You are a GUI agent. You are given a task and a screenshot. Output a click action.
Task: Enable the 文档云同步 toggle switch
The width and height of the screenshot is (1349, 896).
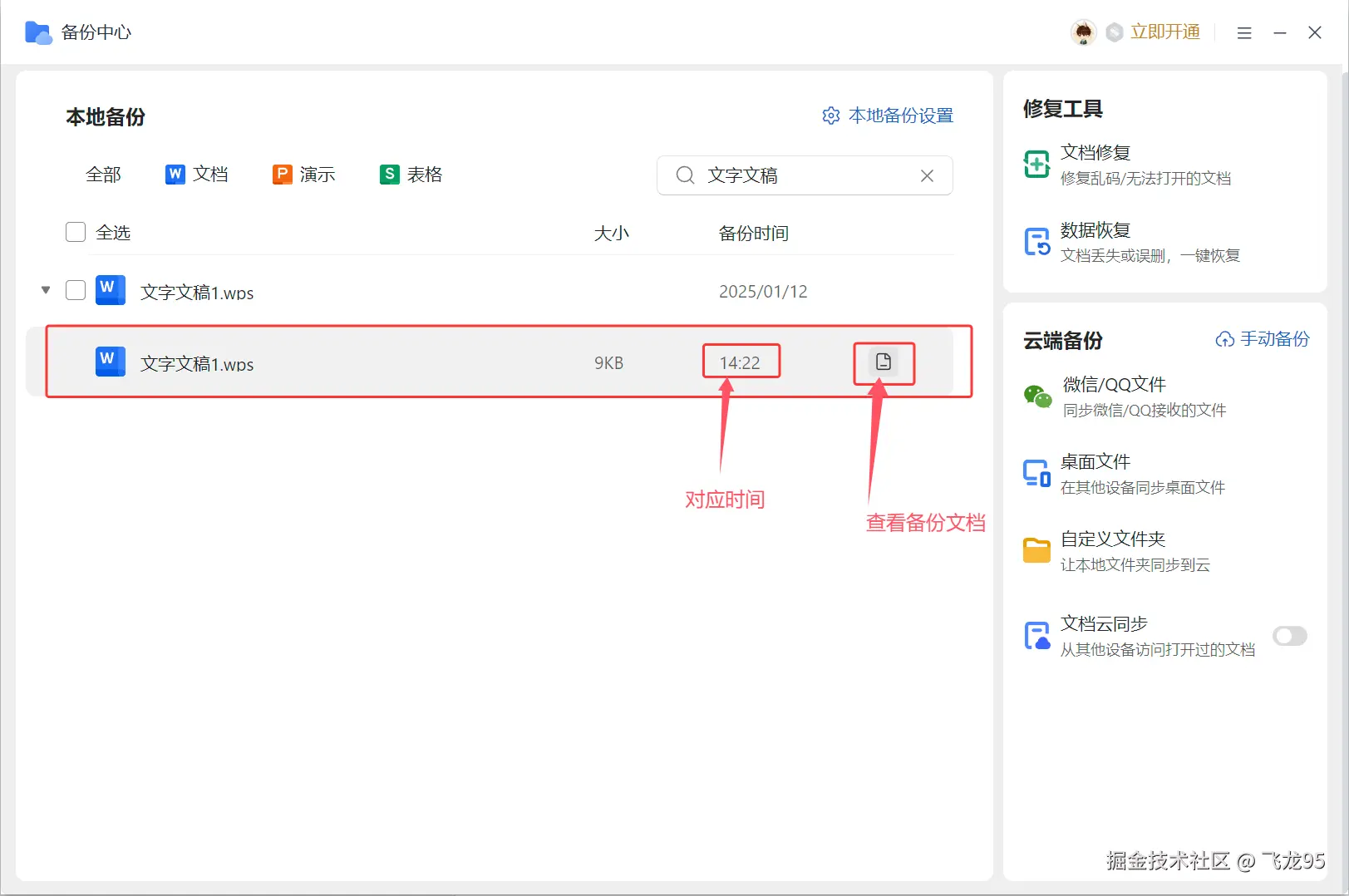[x=1290, y=636]
